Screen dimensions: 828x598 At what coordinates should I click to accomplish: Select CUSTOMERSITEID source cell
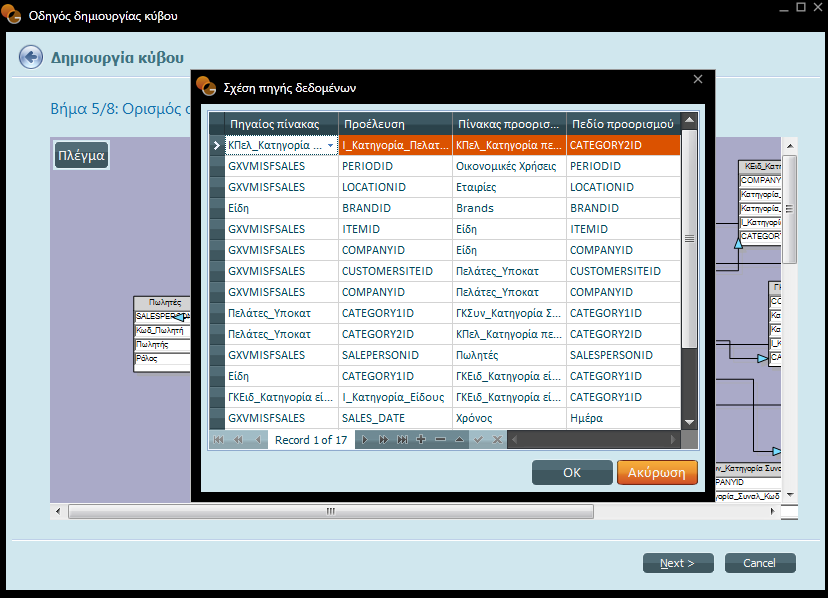[395, 271]
